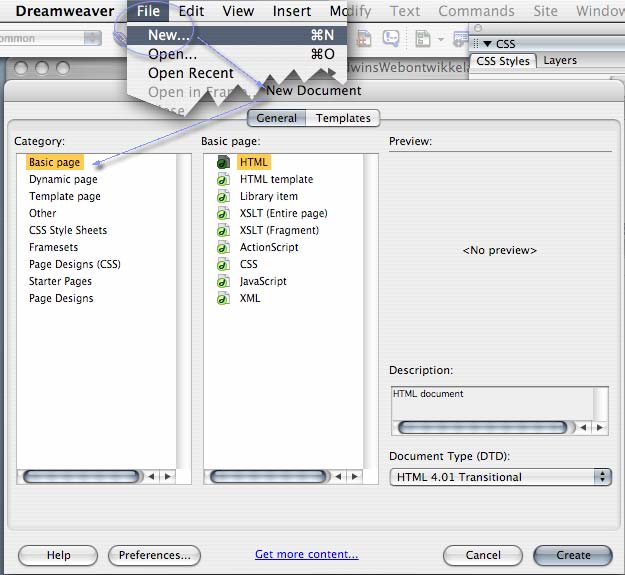Click the Create button
The image size is (625, 575).
(x=573, y=555)
